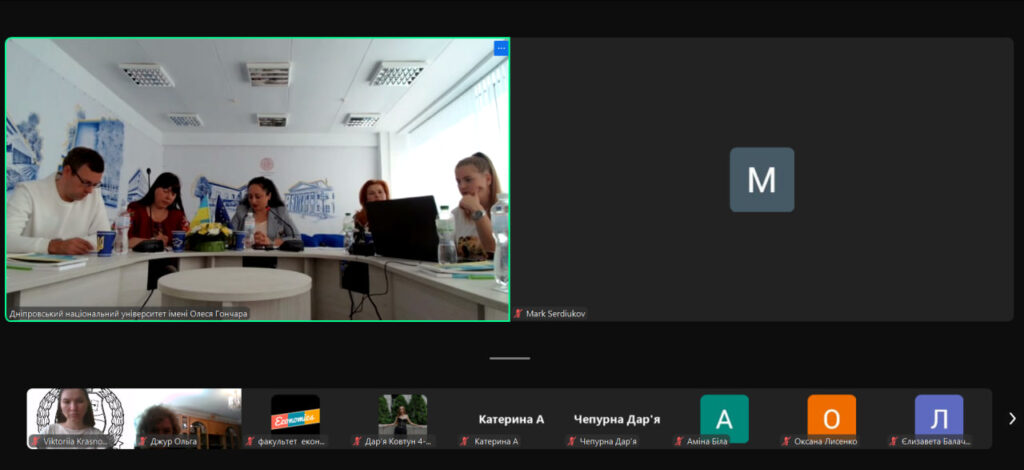Screen dimensions: 1024x470
Task: Show next participants with the right arrow
Action: click(x=1011, y=419)
